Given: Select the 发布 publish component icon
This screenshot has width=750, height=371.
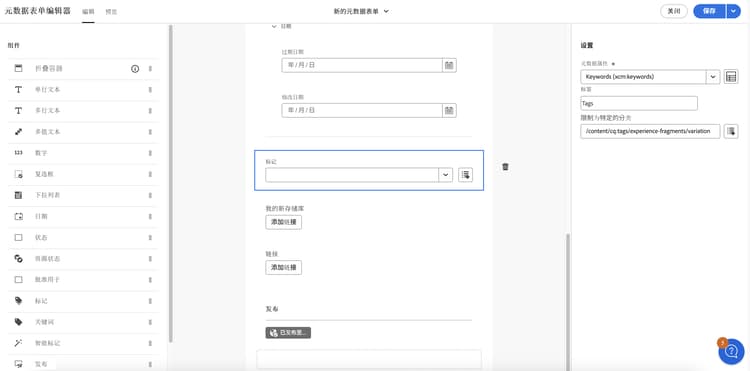Looking at the screenshot, I should pyautogui.click(x=19, y=363).
